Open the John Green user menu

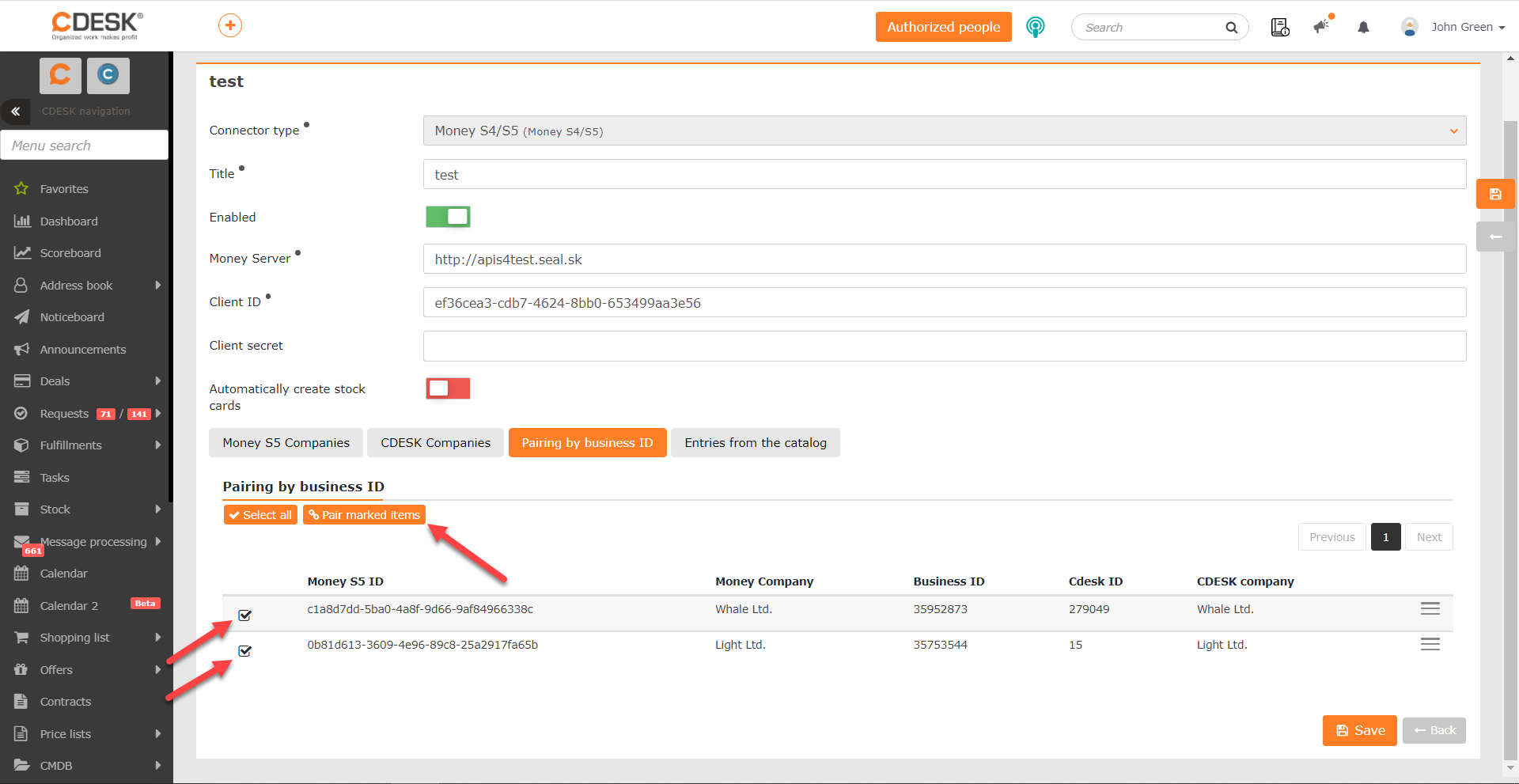(1468, 27)
